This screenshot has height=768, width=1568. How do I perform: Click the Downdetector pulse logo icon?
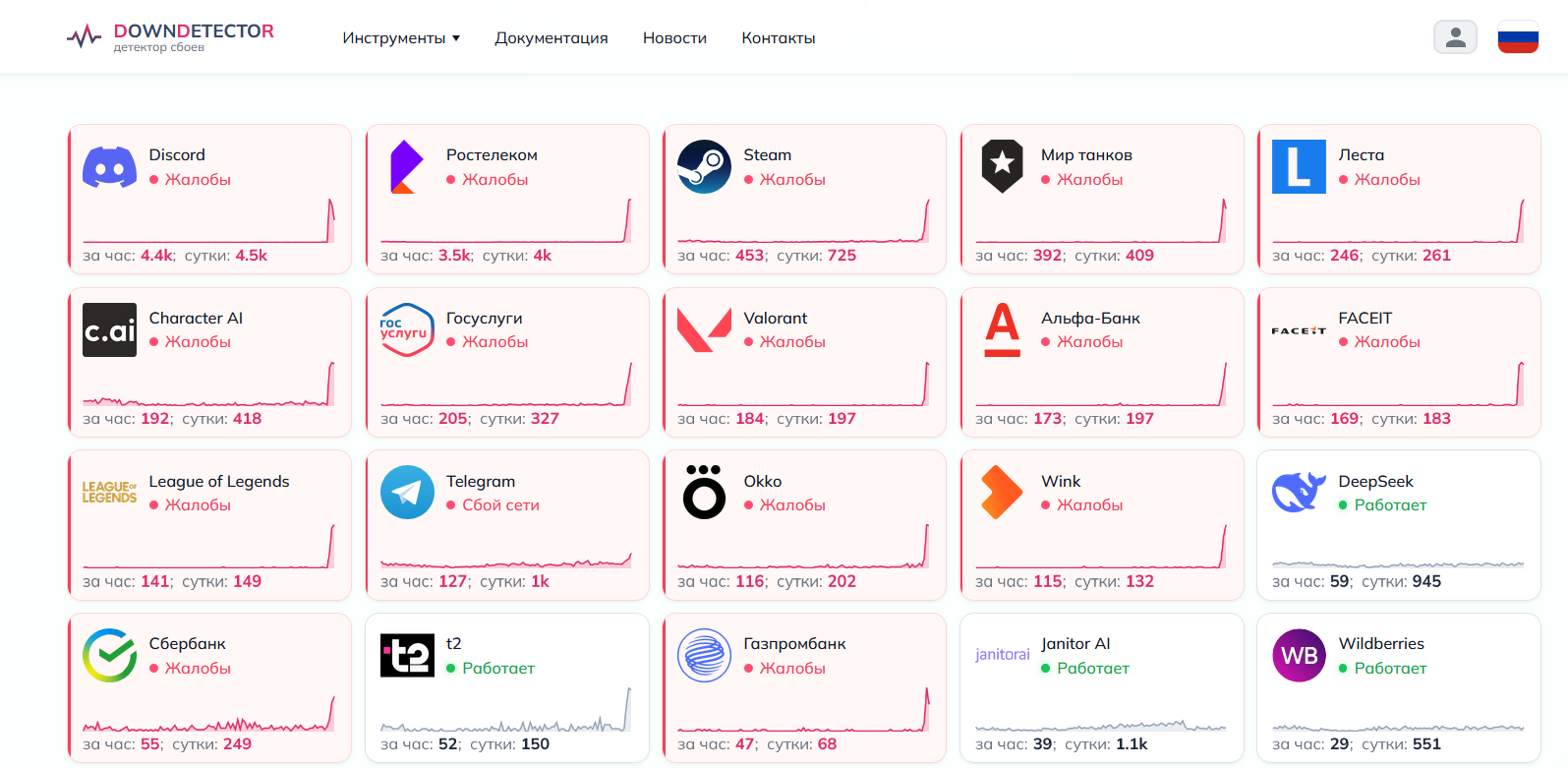point(84,37)
